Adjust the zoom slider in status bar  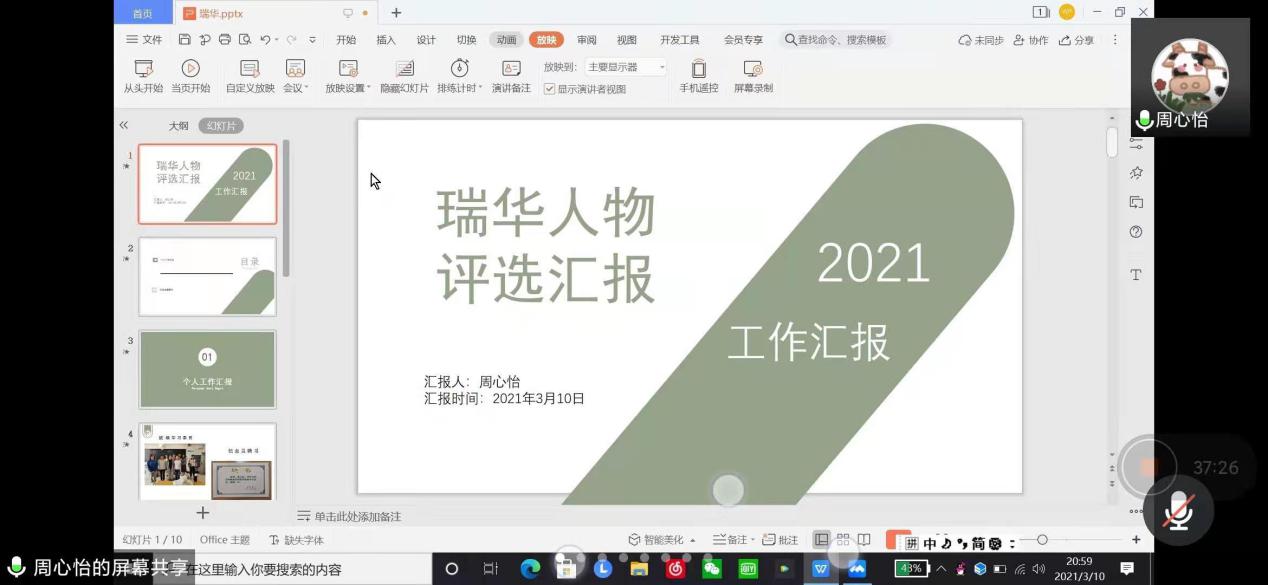pos(1042,540)
